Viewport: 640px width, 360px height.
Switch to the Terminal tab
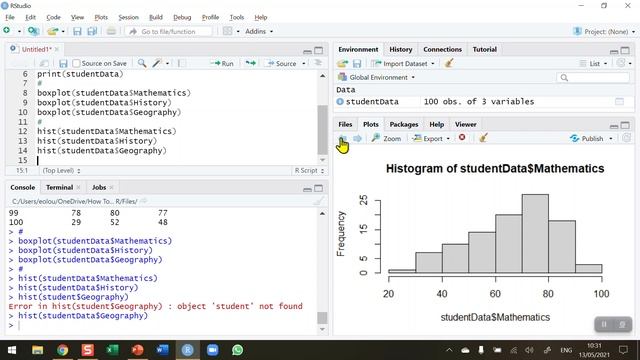click(59, 187)
